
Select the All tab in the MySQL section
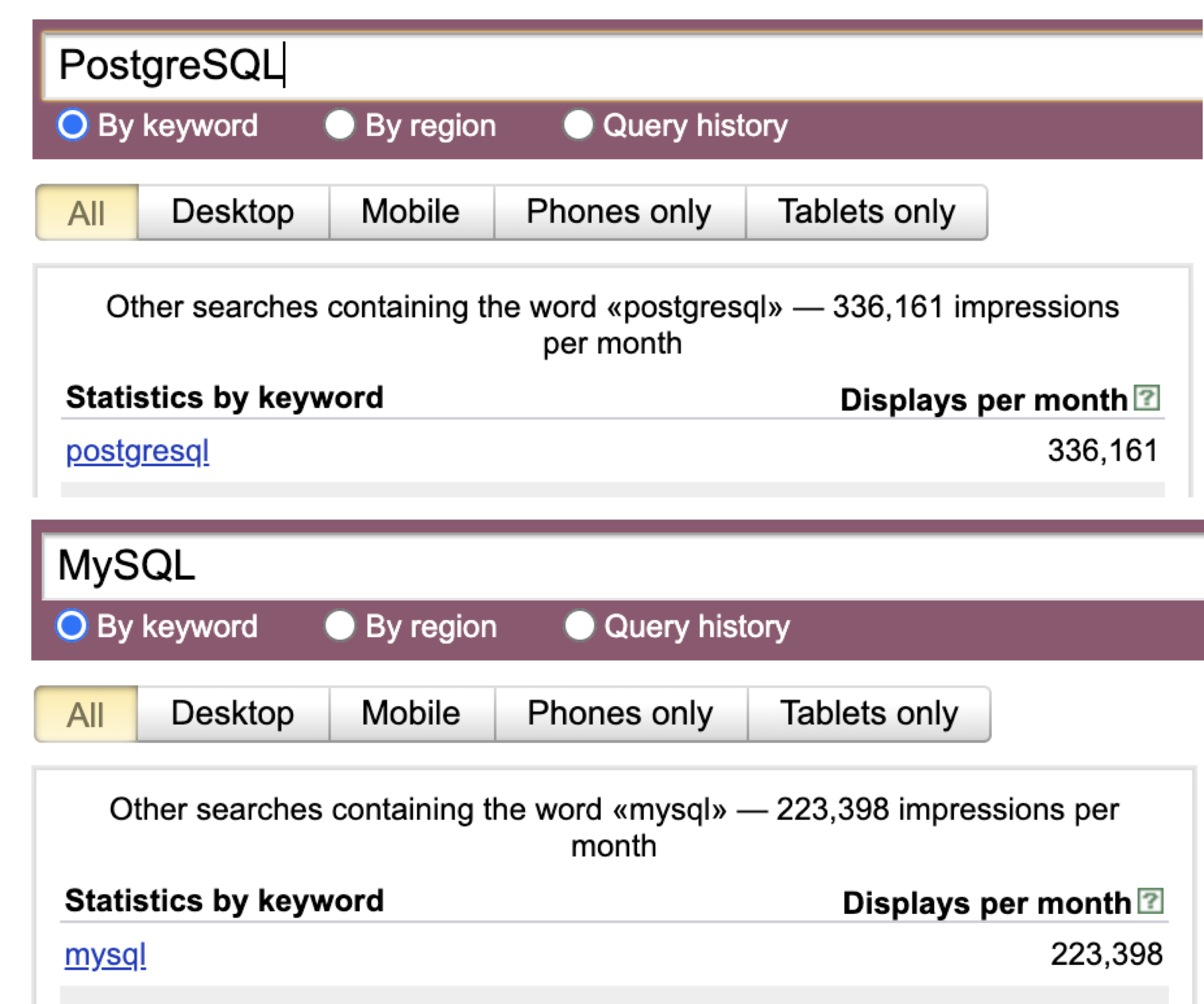coord(86,714)
